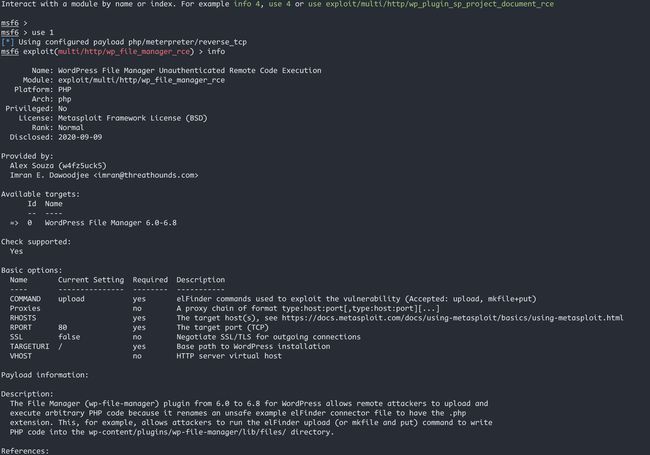The height and width of the screenshot is (455, 650).
Task: Click the 'References:' heading at bottom
Action: (25, 451)
